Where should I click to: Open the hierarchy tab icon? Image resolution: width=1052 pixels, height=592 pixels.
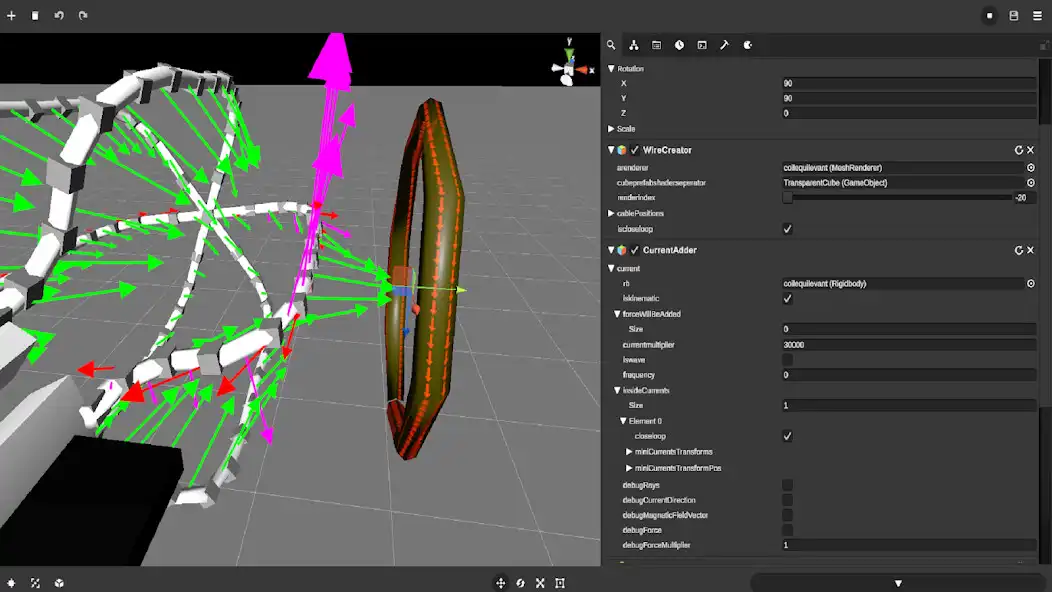634,45
